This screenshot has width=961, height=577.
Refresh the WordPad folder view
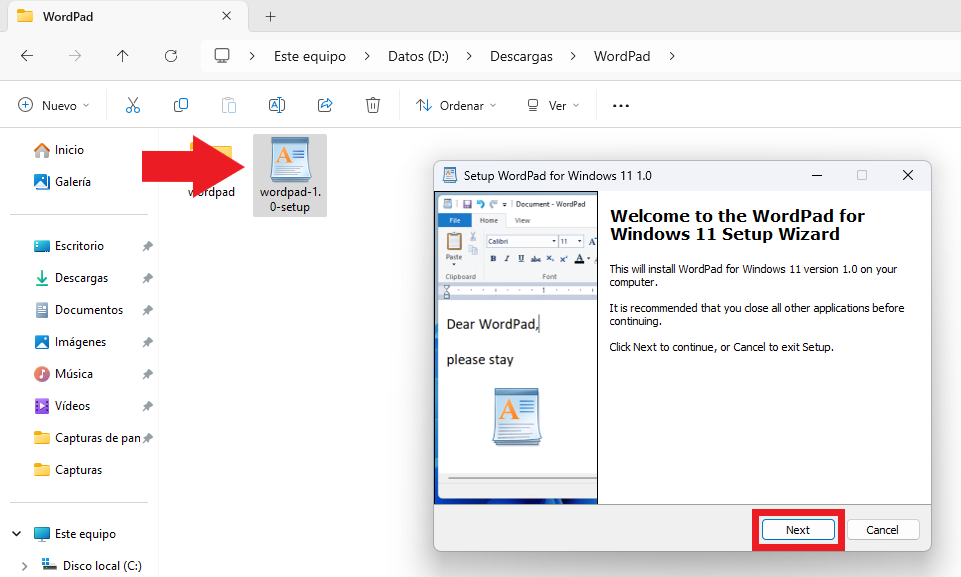171,56
